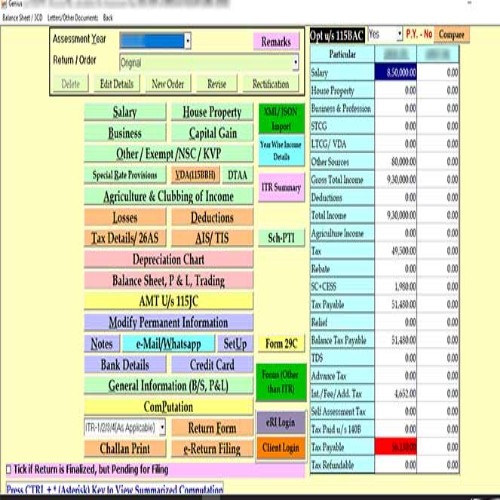The image size is (500, 500).
Task: Open the XML/JSON Import button
Action: point(281,119)
